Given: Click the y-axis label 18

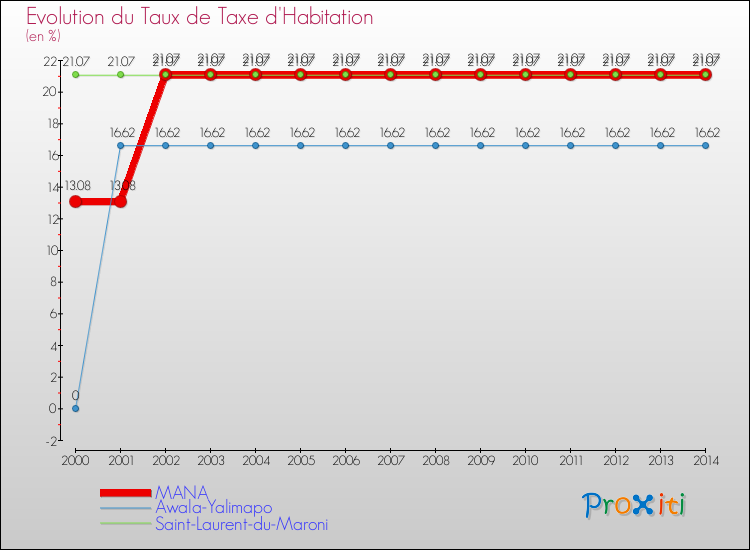Looking at the screenshot, I should tap(52, 123).
